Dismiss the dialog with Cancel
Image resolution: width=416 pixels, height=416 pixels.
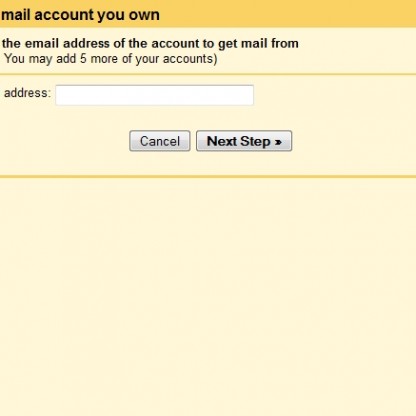(x=160, y=141)
